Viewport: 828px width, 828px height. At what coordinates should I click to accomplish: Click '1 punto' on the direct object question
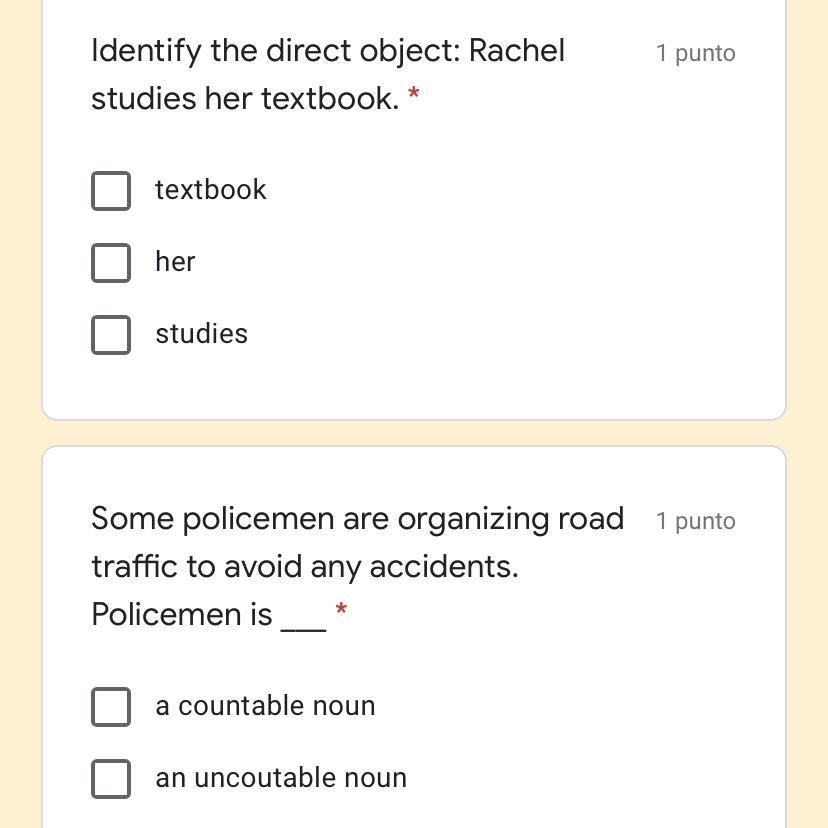point(696,53)
